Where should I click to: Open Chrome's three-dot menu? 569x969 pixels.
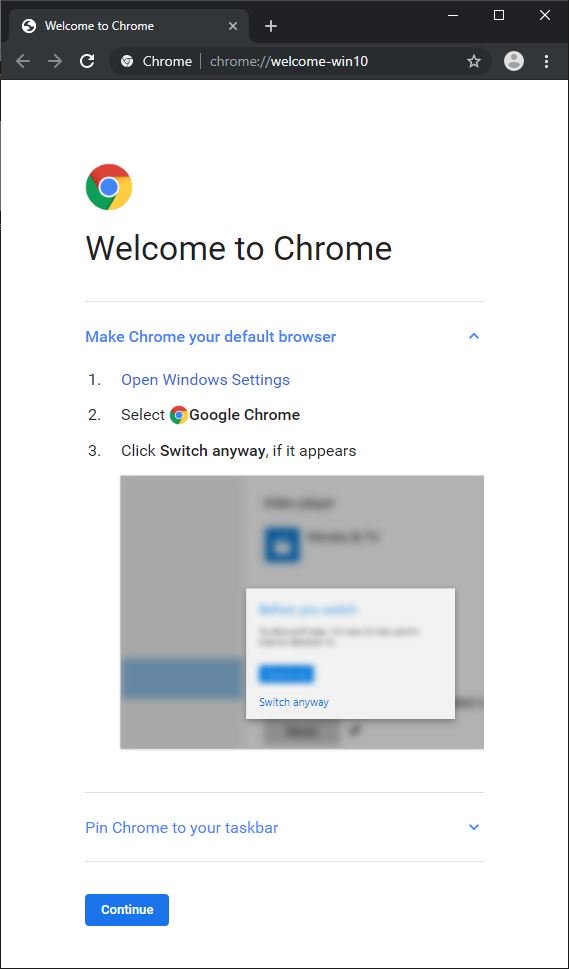click(546, 61)
